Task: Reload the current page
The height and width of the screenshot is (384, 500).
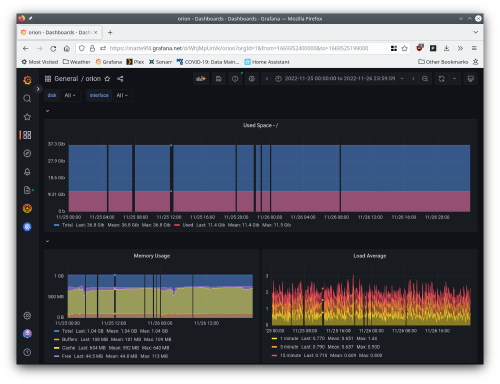Action: 53,48
